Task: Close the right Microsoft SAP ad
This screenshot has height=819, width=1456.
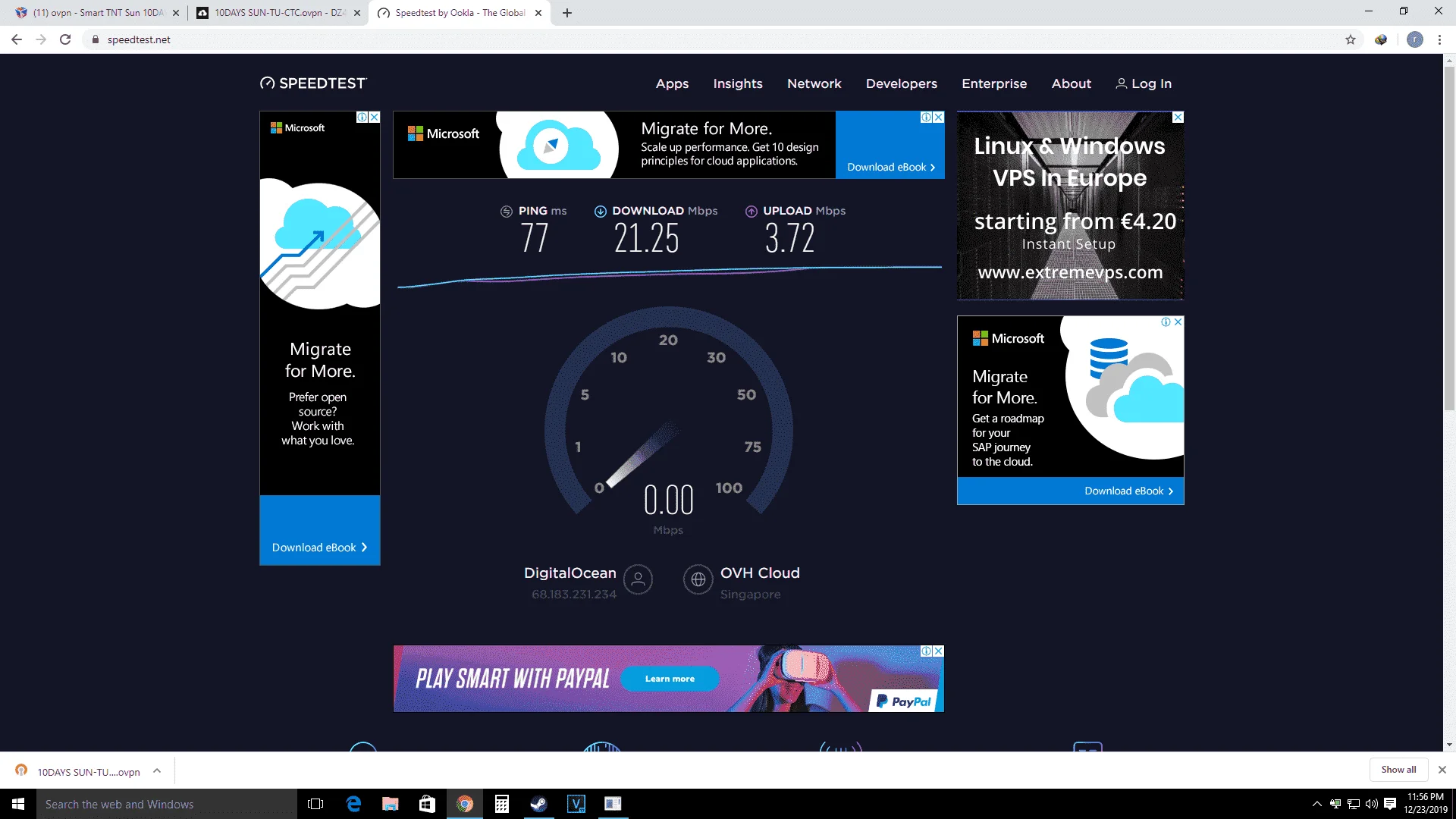Action: [x=1178, y=322]
